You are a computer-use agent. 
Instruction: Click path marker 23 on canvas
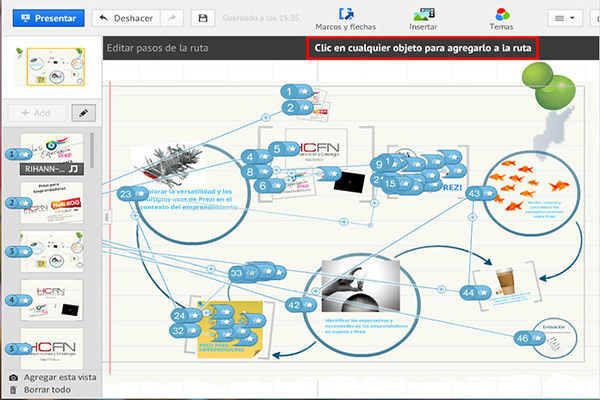click(133, 194)
